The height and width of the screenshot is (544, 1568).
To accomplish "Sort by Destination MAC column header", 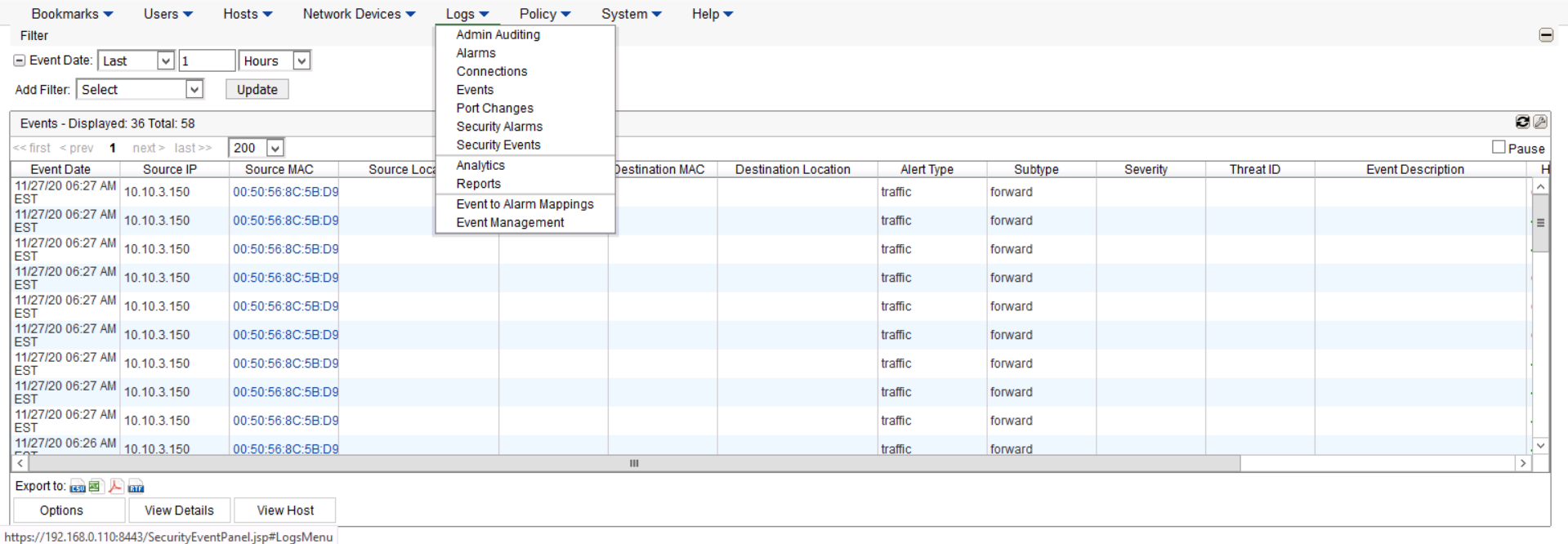I will coord(663,169).
